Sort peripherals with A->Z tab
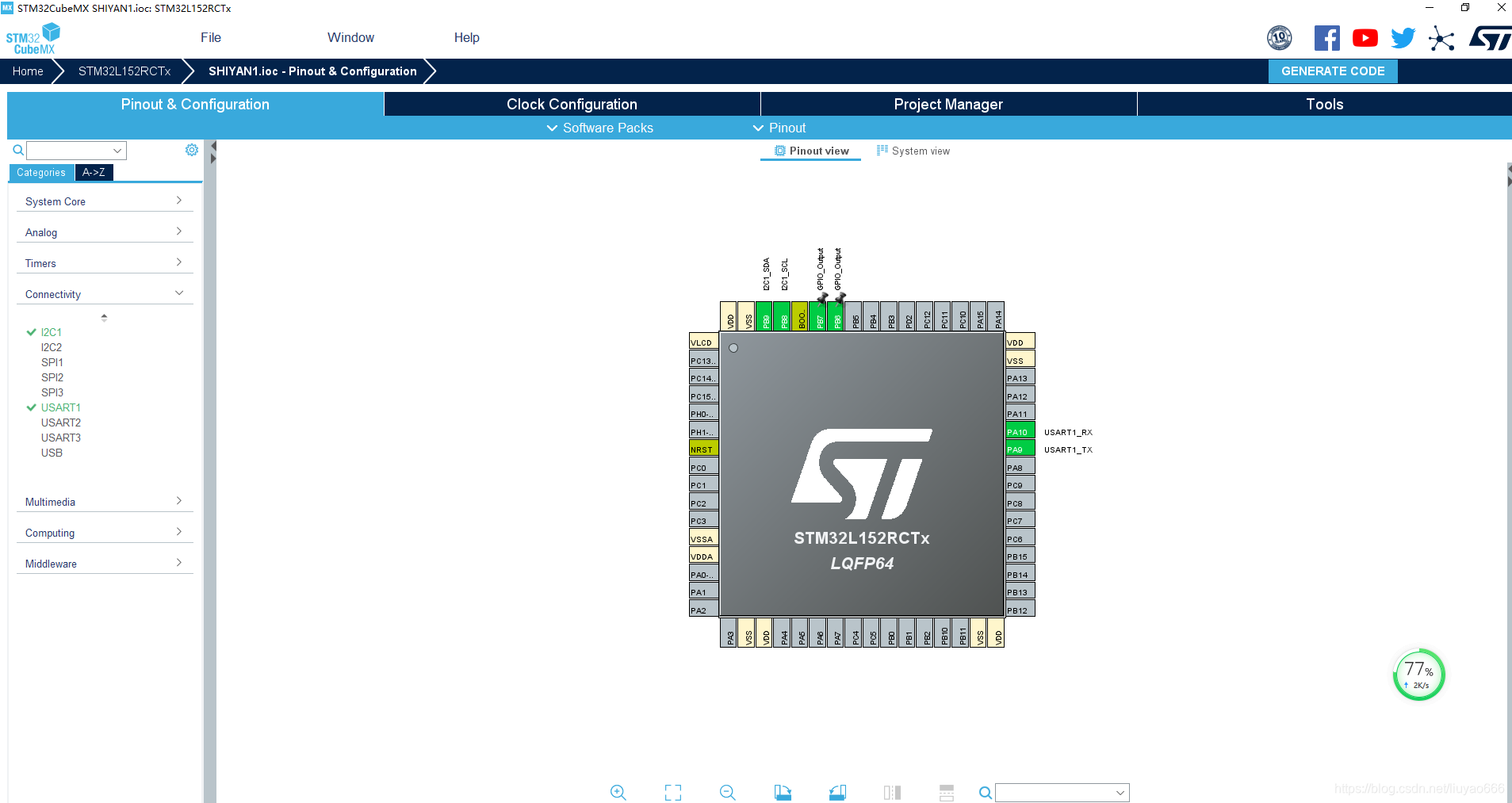 (94, 172)
